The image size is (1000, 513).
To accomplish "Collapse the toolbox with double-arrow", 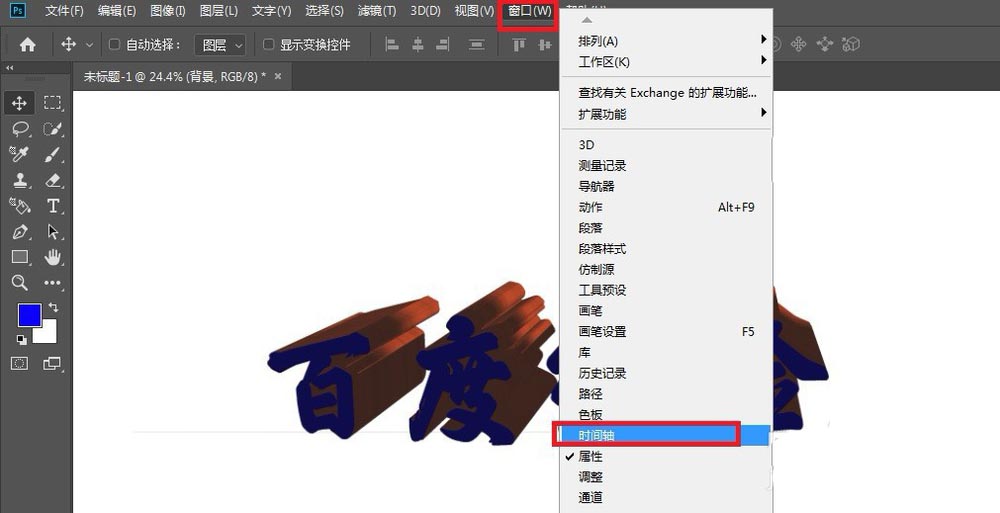I will point(10,68).
